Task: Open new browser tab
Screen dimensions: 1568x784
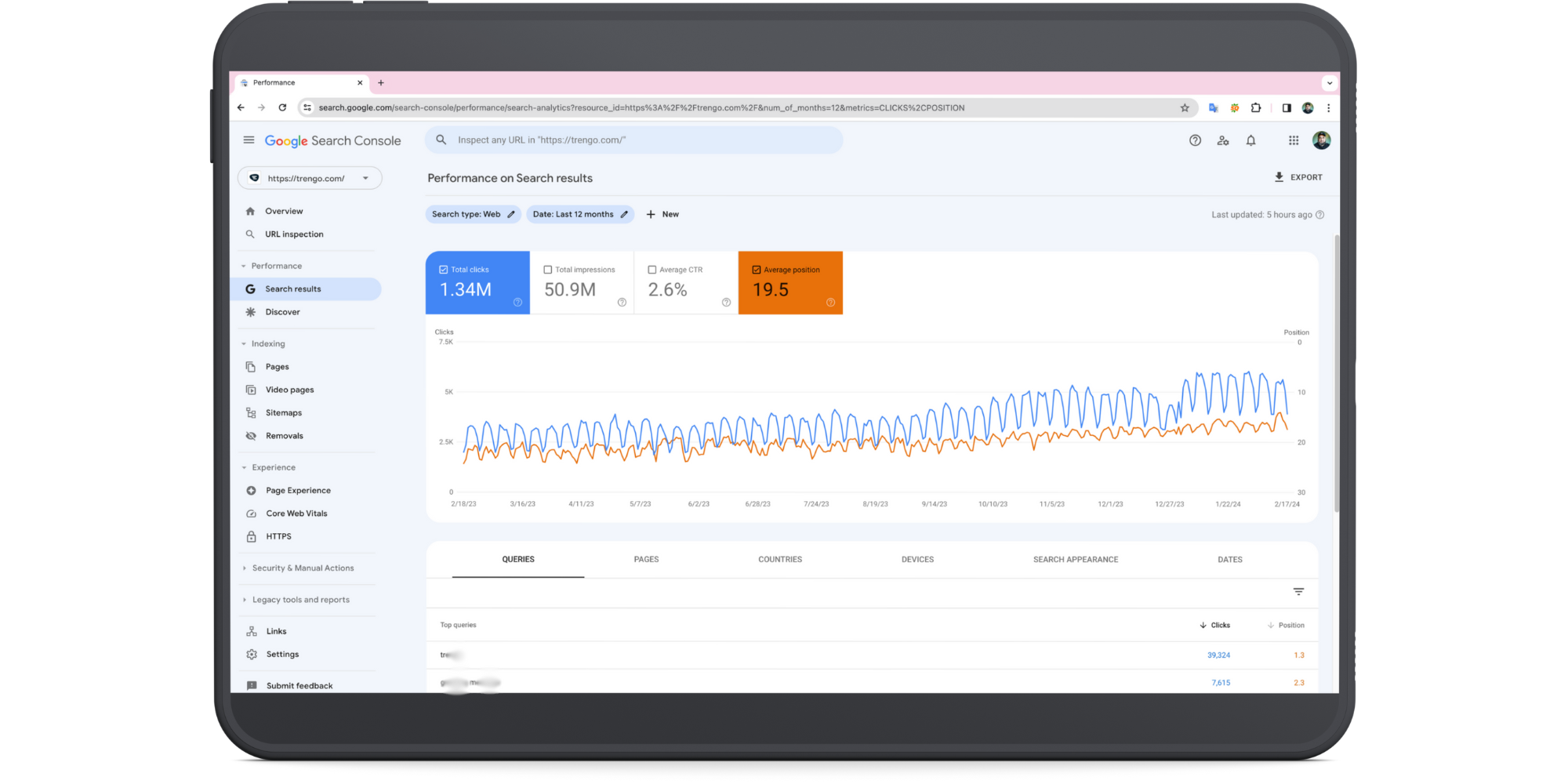Action: pos(381,83)
